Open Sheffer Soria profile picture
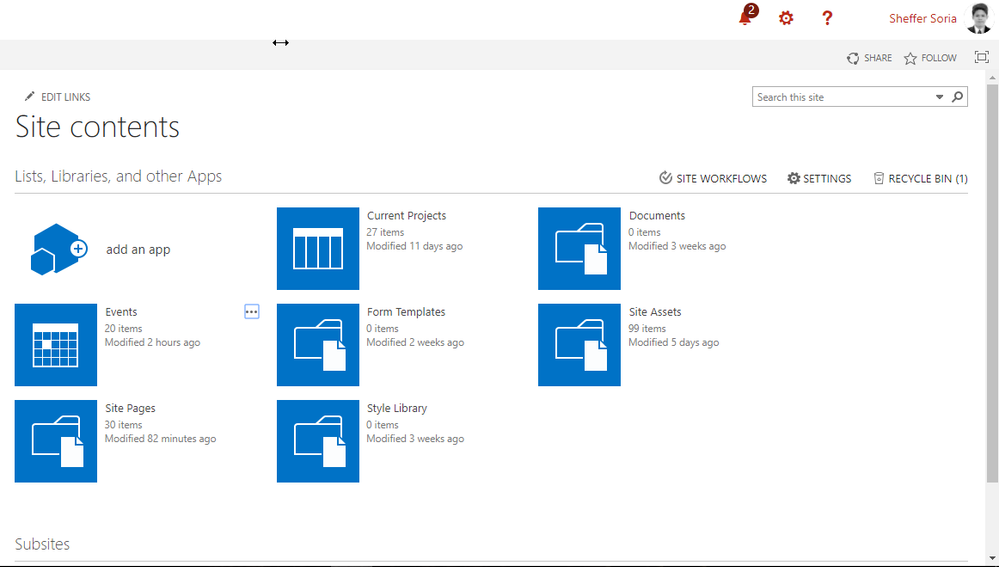Viewport: 999px width, 567px height. 979,18
